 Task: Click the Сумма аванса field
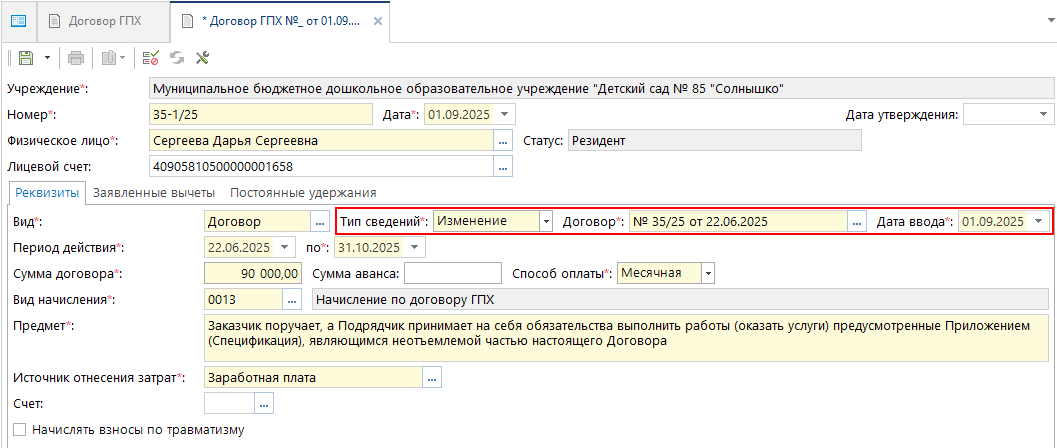453,274
